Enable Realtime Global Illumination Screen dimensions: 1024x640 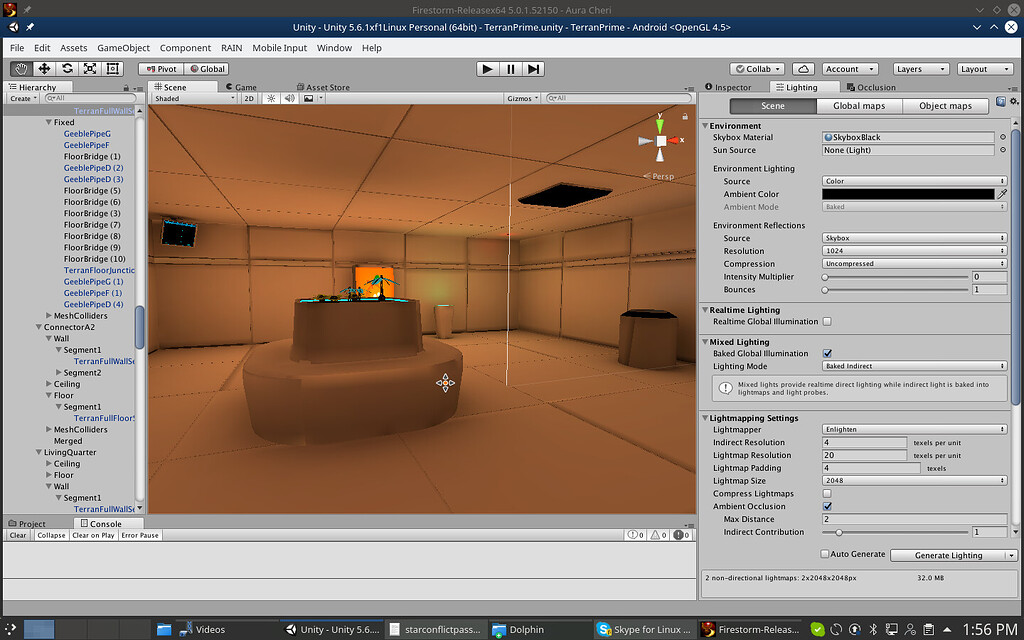click(827, 321)
